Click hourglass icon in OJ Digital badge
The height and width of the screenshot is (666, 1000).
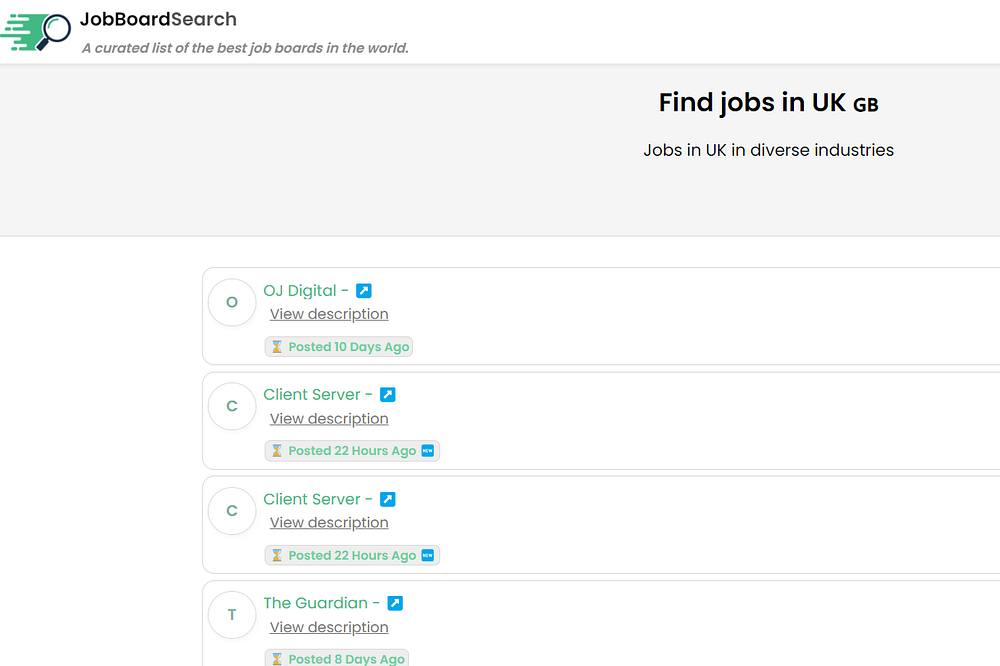coord(277,347)
